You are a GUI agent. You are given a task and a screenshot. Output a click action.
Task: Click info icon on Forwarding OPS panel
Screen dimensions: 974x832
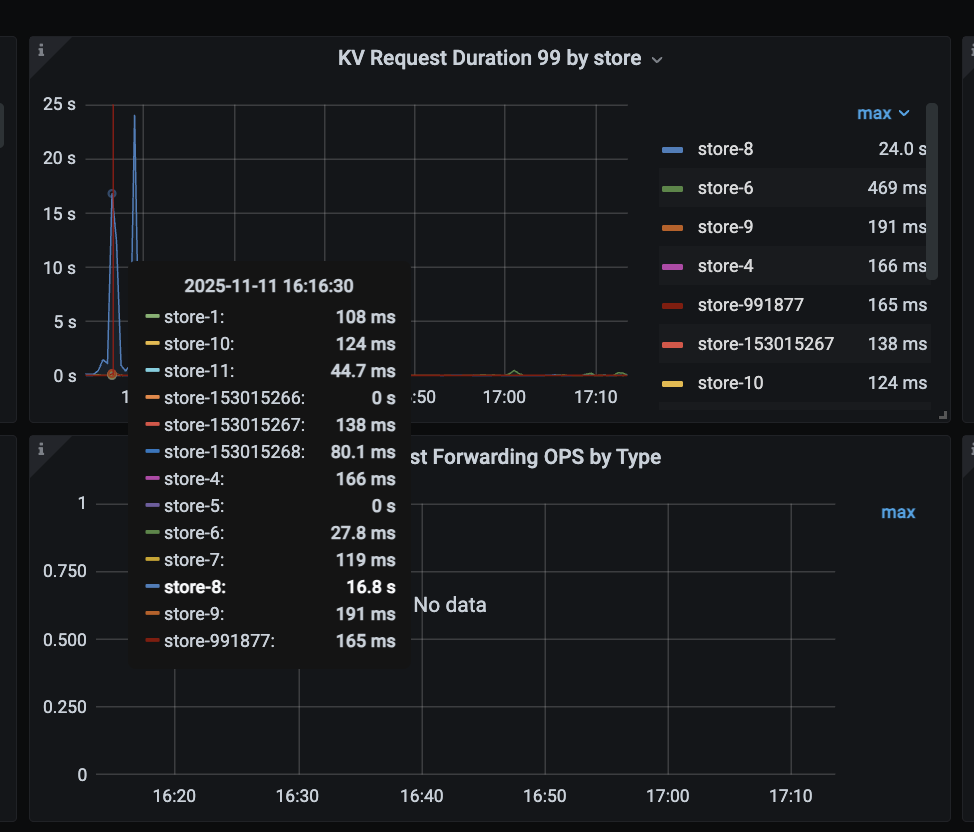point(41,449)
